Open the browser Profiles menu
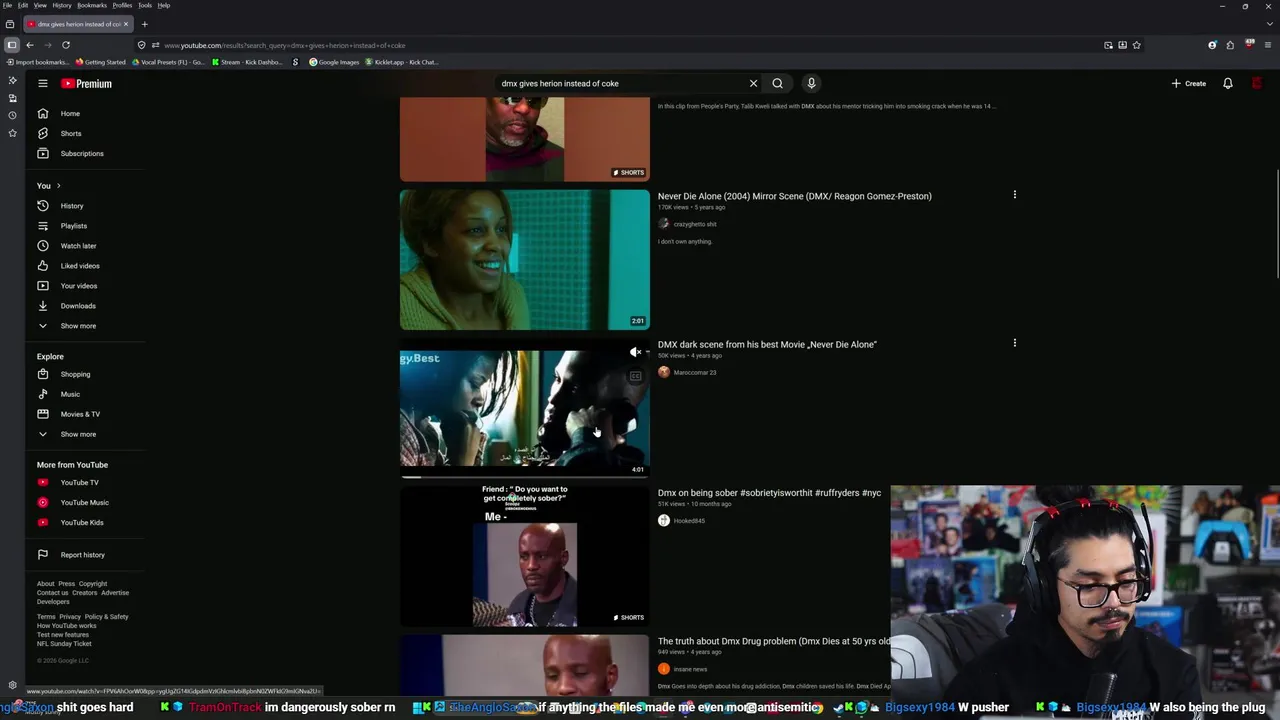This screenshot has height=720, width=1280. tap(122, 5)
